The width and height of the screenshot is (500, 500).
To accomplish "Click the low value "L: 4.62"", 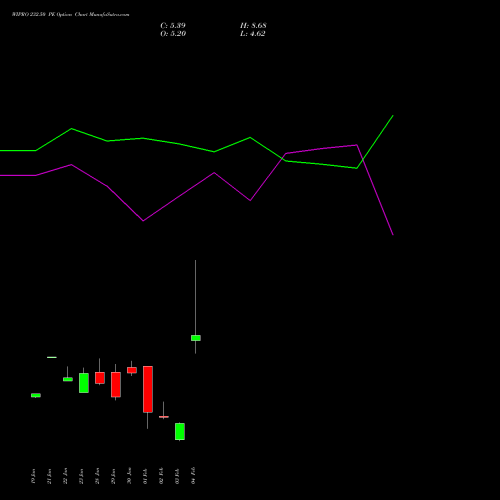I will [252, 34].
